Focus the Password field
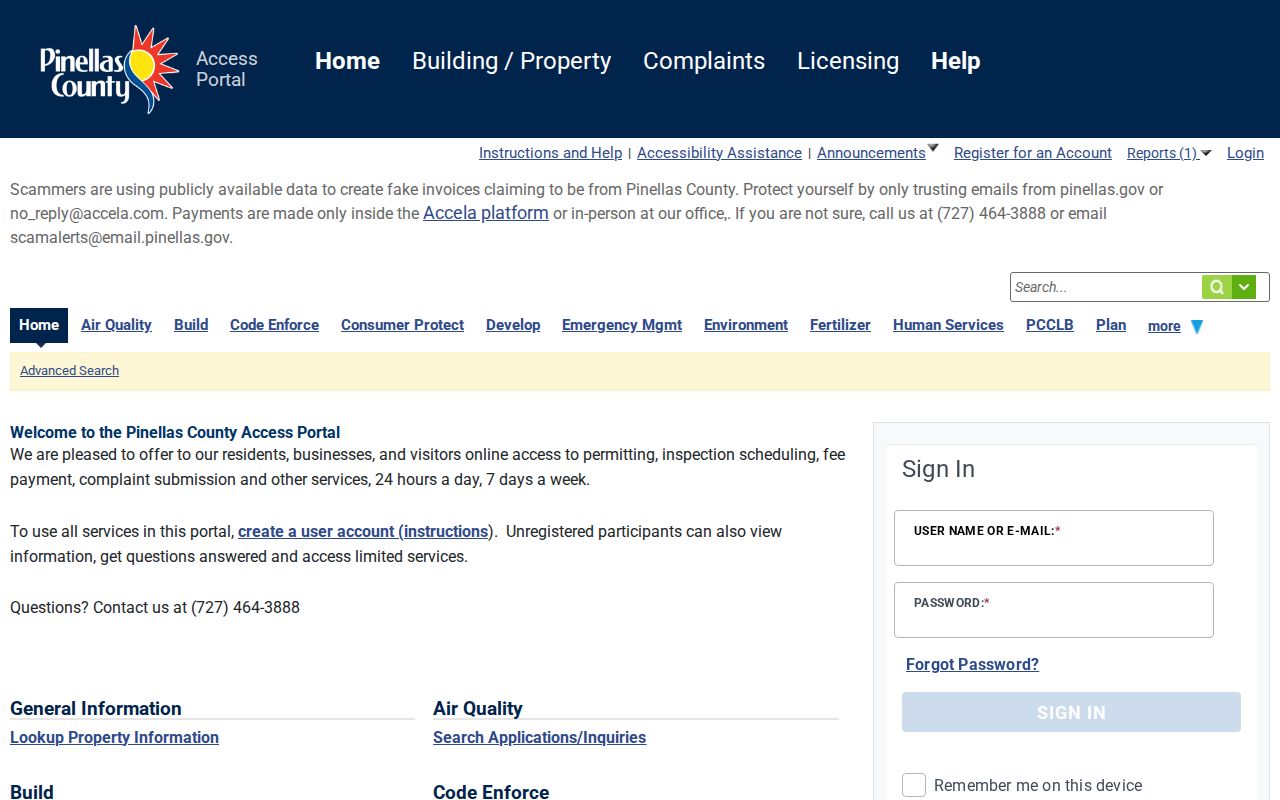This screenshot has width=1280, height=800. click(x=1054, y=610)
